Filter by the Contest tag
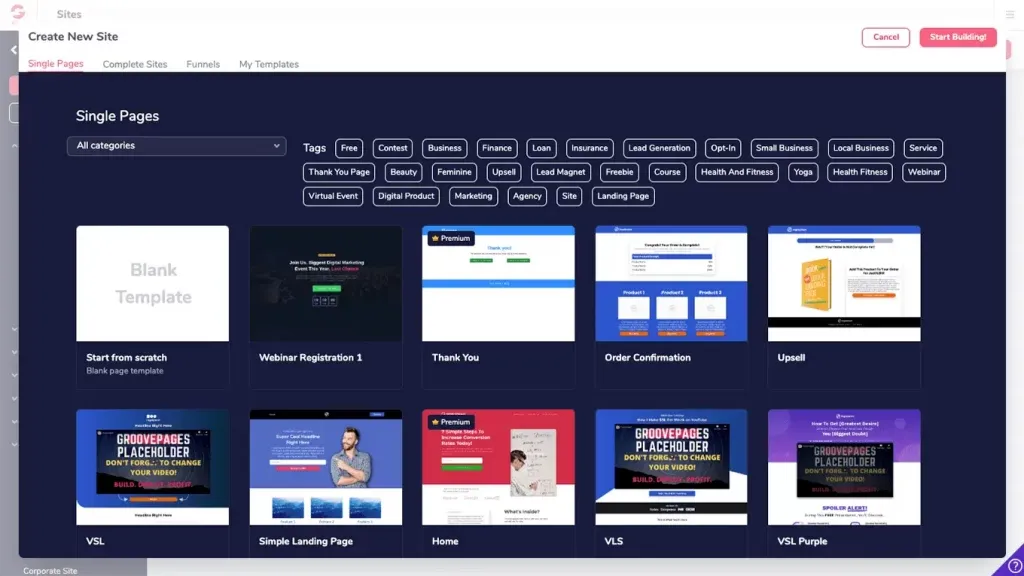The width and height of the screenshot is (1024, 576). click(x=392, y=148)
